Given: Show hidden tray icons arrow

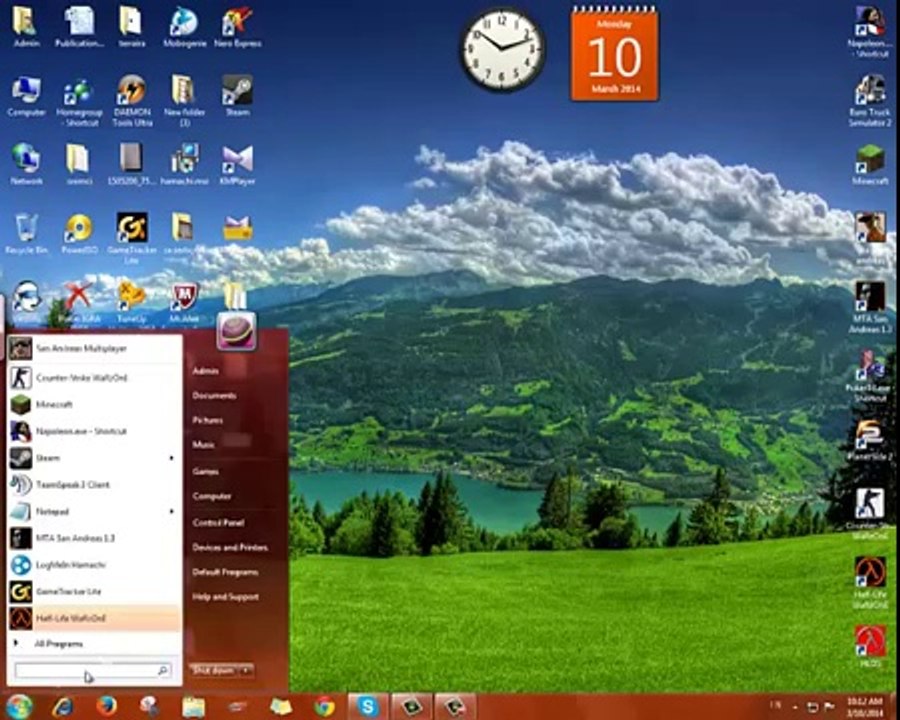Looking at the screenshot, I should click(x=795, y=707).
